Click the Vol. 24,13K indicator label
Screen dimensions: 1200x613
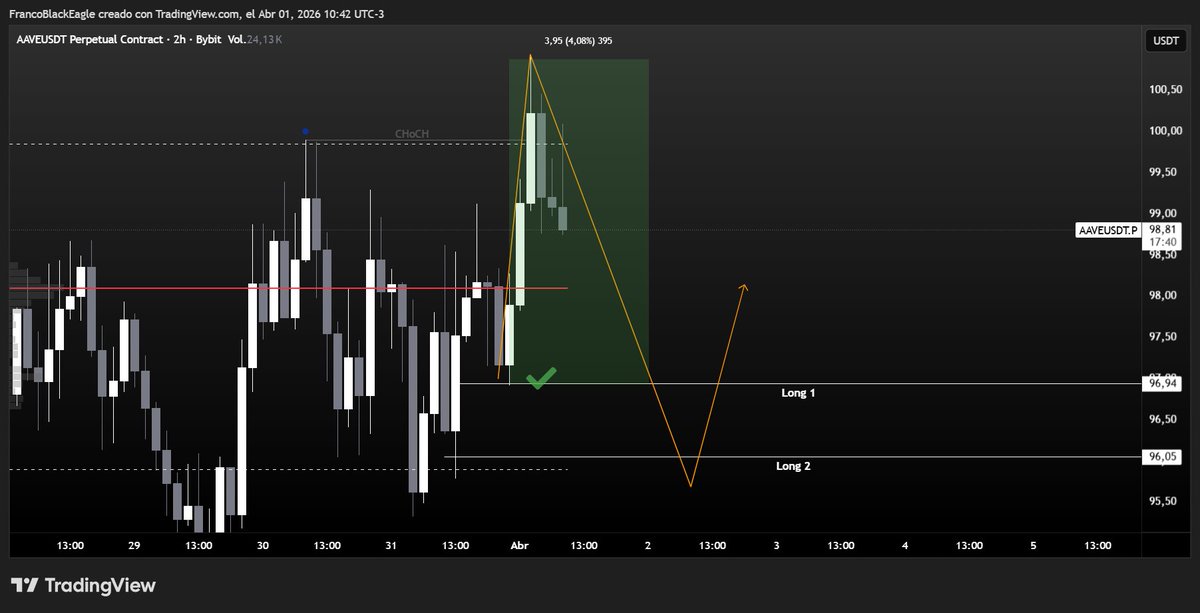(x=255, y=38)
